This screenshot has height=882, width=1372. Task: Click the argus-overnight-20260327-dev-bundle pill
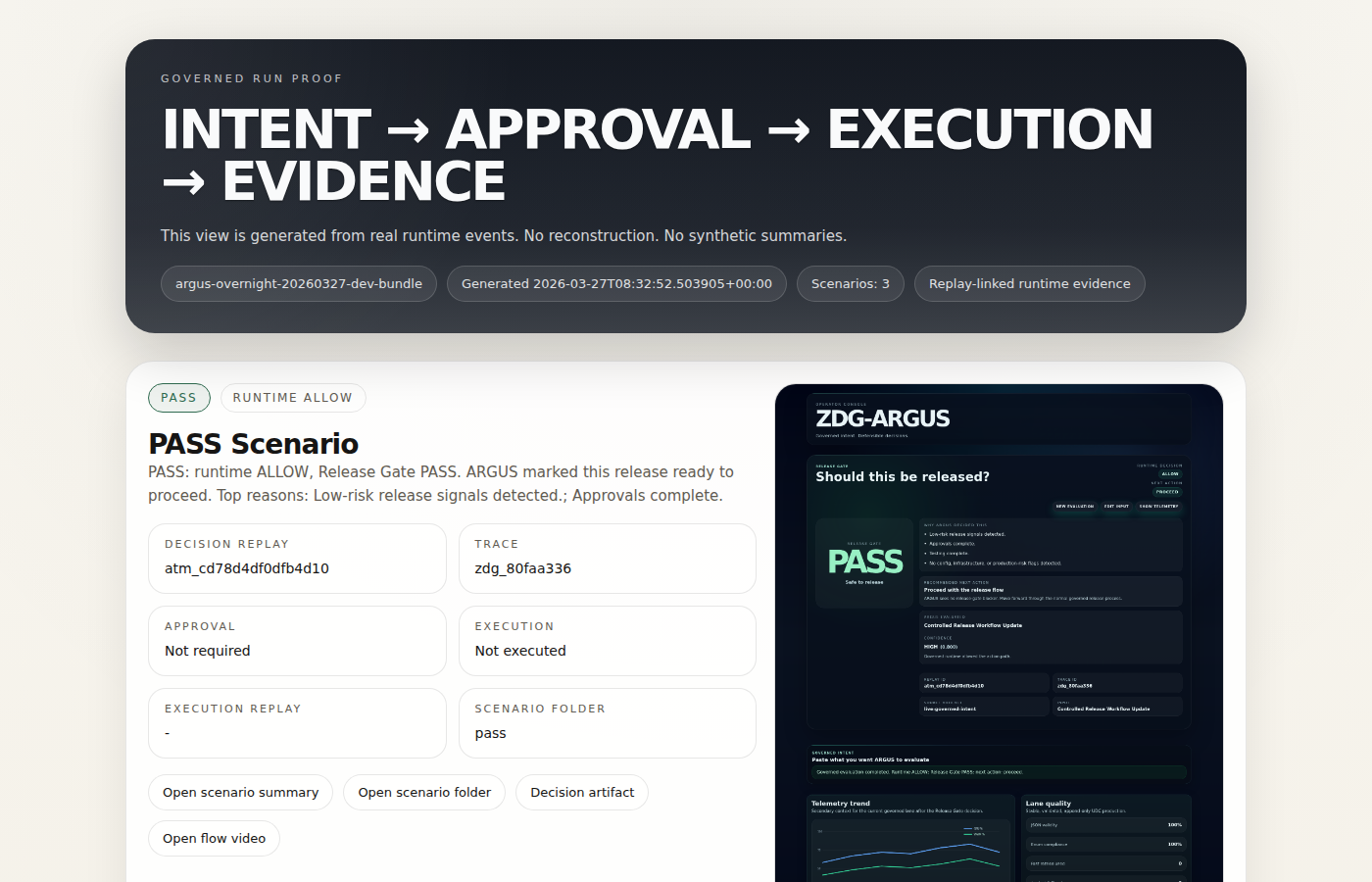coord(299,284)
